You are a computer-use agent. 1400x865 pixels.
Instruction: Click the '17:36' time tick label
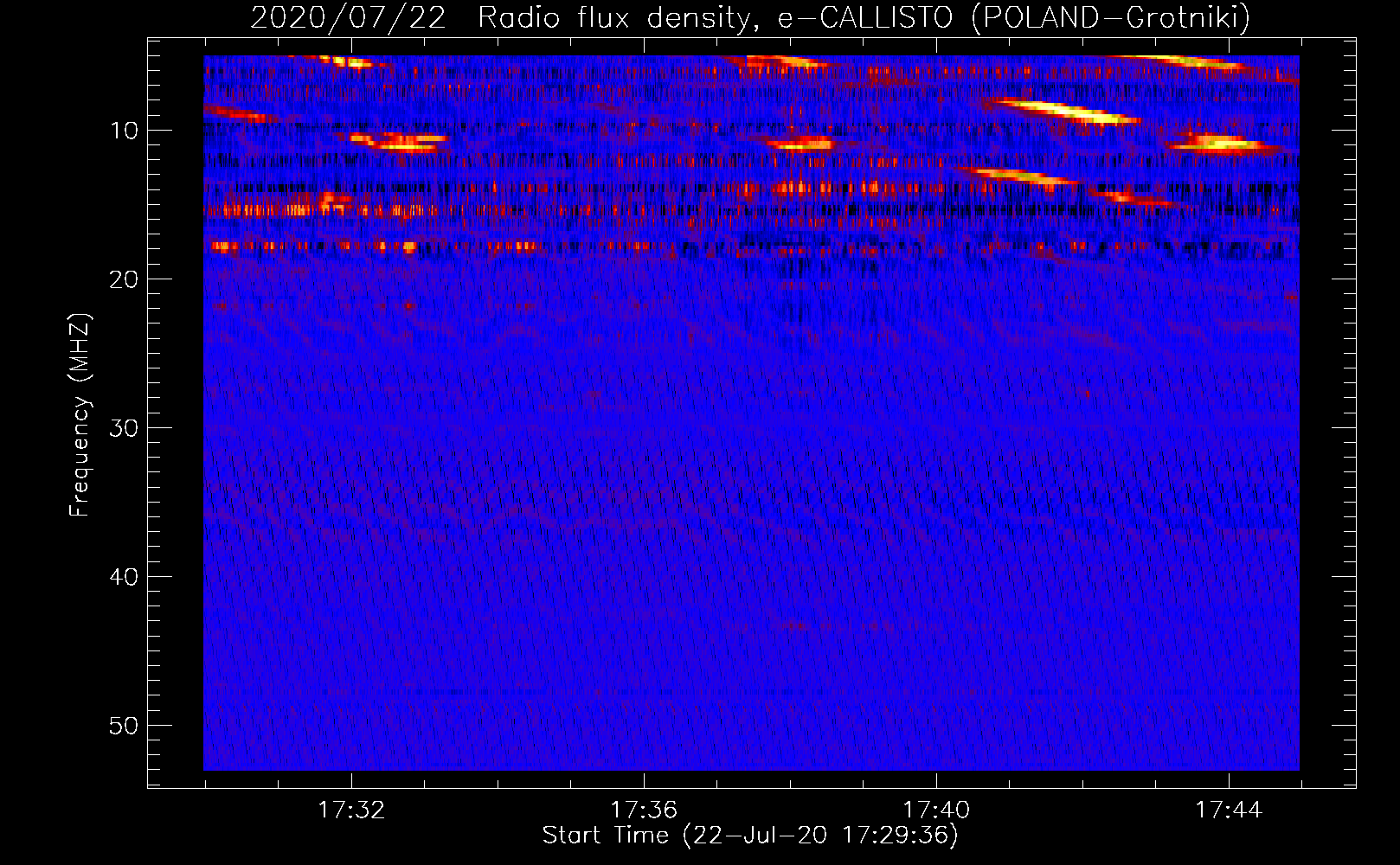click(x=644, y=811)
